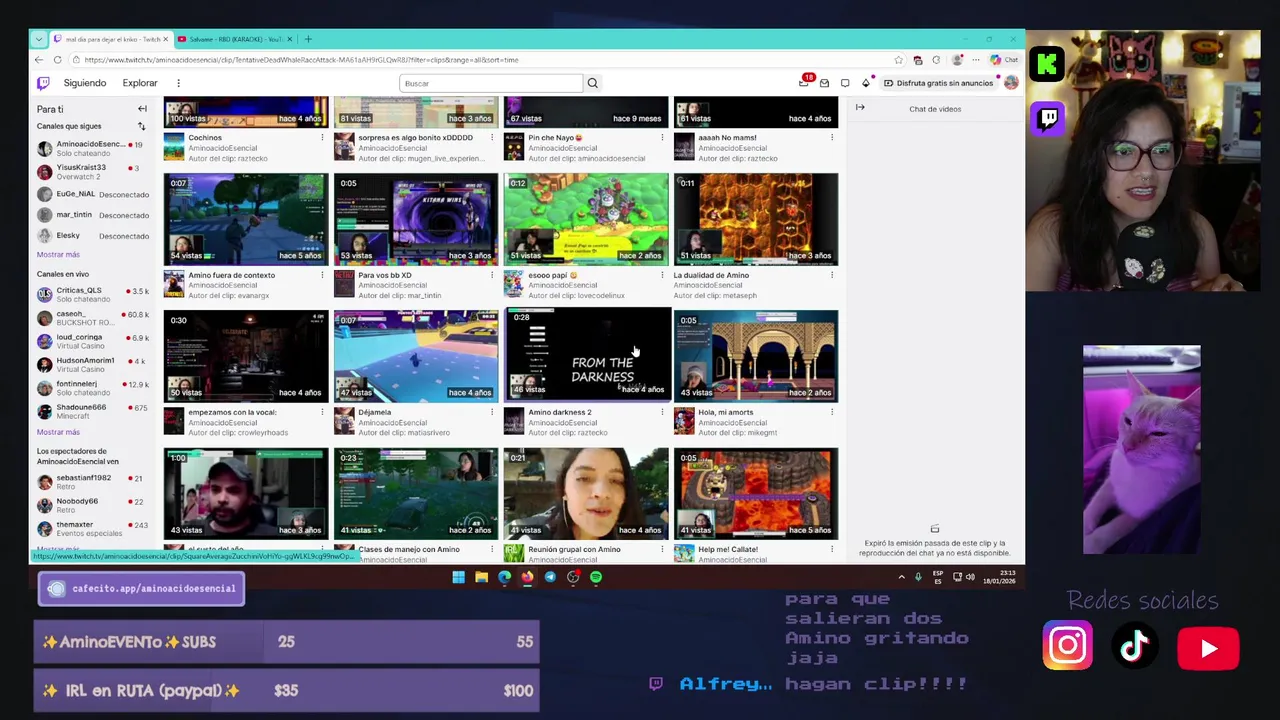Open the Twitch home logo
This screenshot has height=720, width=1280.
point(43,83)
